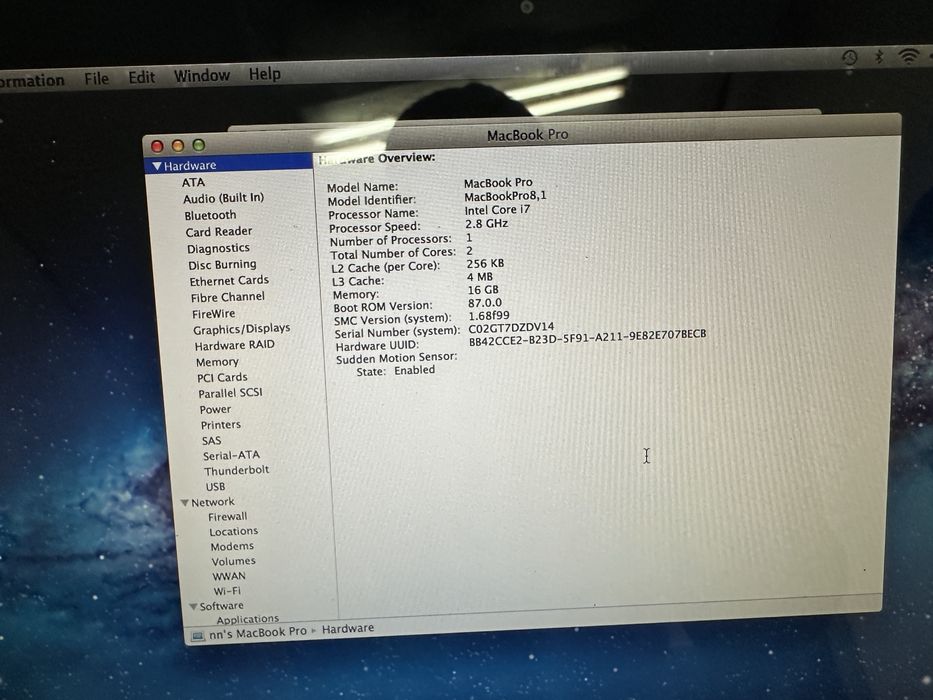Select PCI Cards in sidebar
Viewport: 933px width, 700px height.
[222, 377]
